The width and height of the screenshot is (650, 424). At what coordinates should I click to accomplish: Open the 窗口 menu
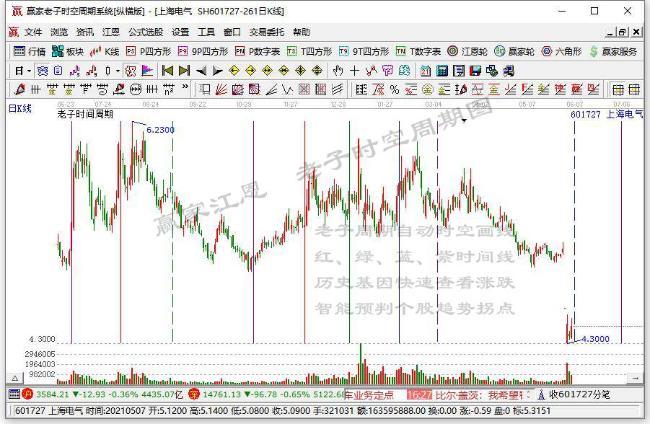tap(232, 32)
